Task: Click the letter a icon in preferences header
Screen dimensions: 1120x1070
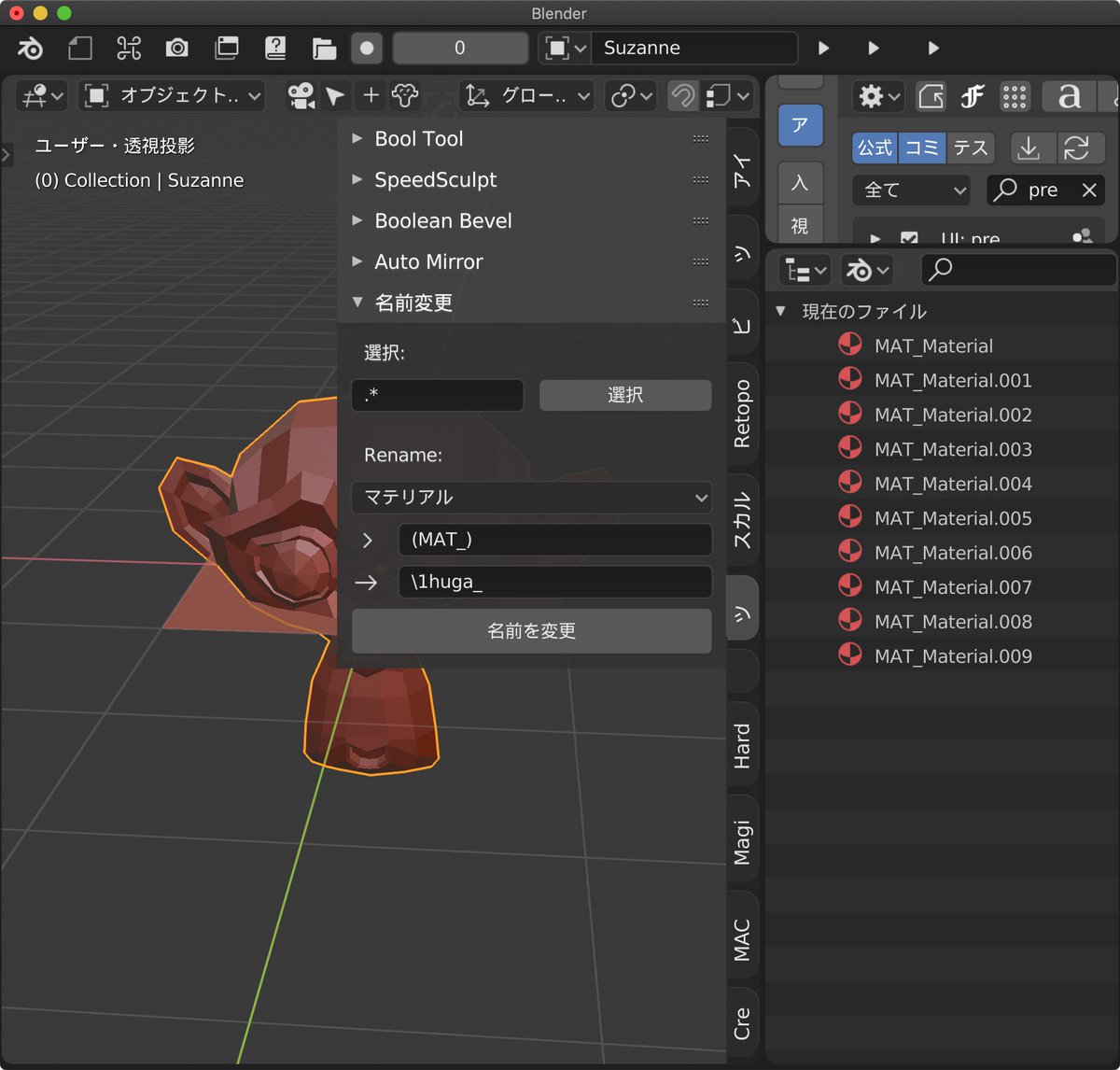Action: [1069, 96]
